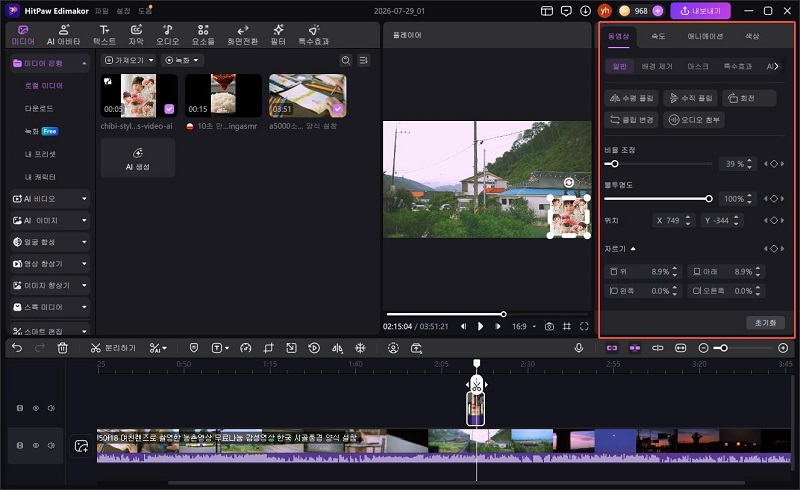Click the 오디오 첨부 button
800x490 pixels.
coord(694,119)
